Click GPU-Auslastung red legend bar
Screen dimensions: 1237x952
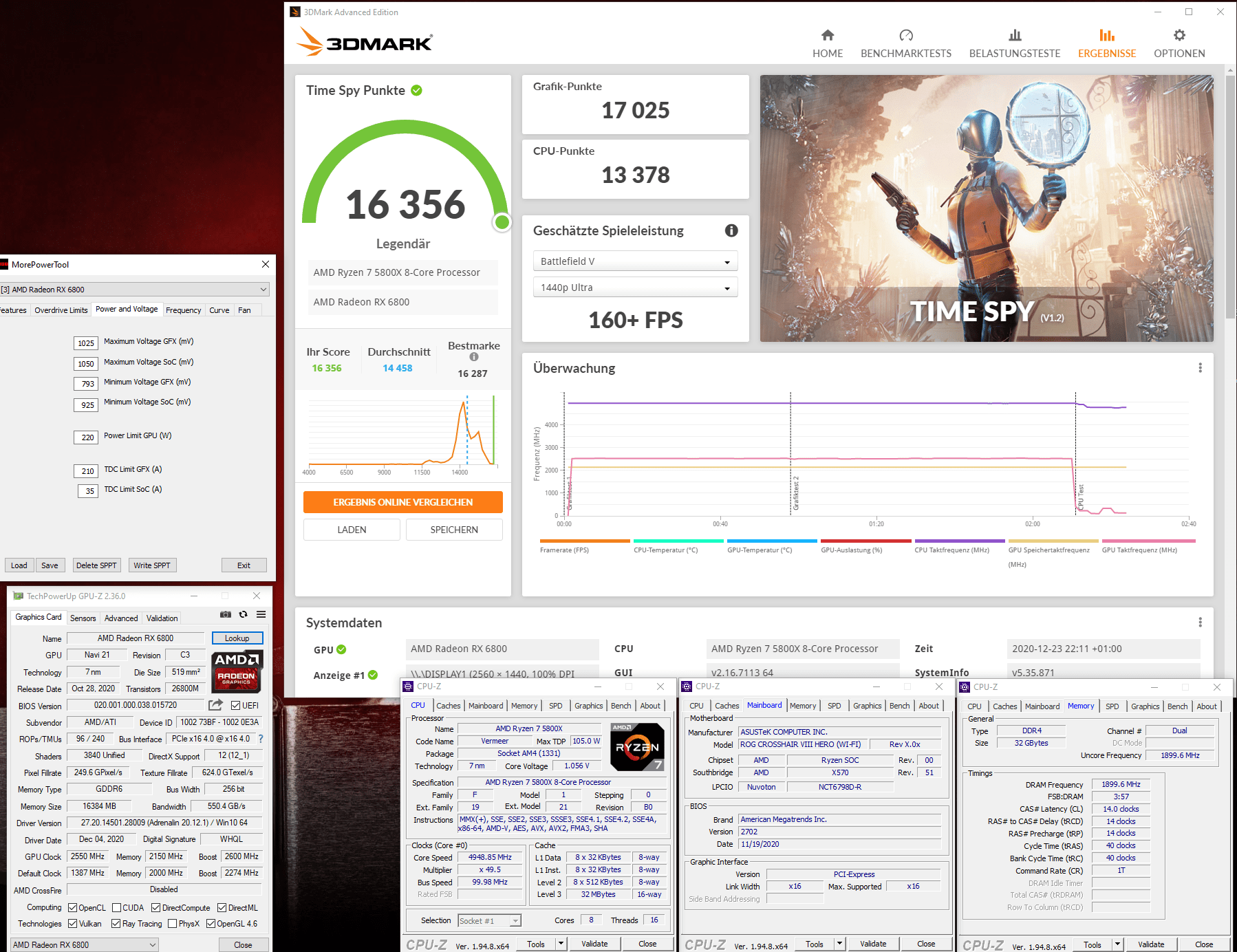coord(865,541)
